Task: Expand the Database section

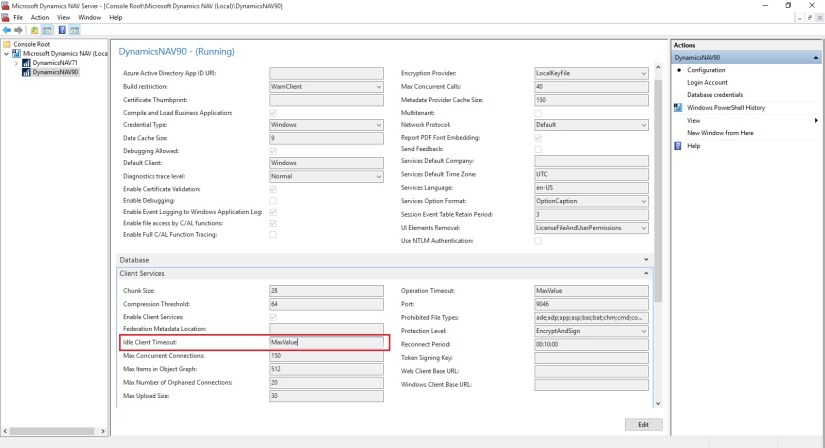Action: pos(647,259)
